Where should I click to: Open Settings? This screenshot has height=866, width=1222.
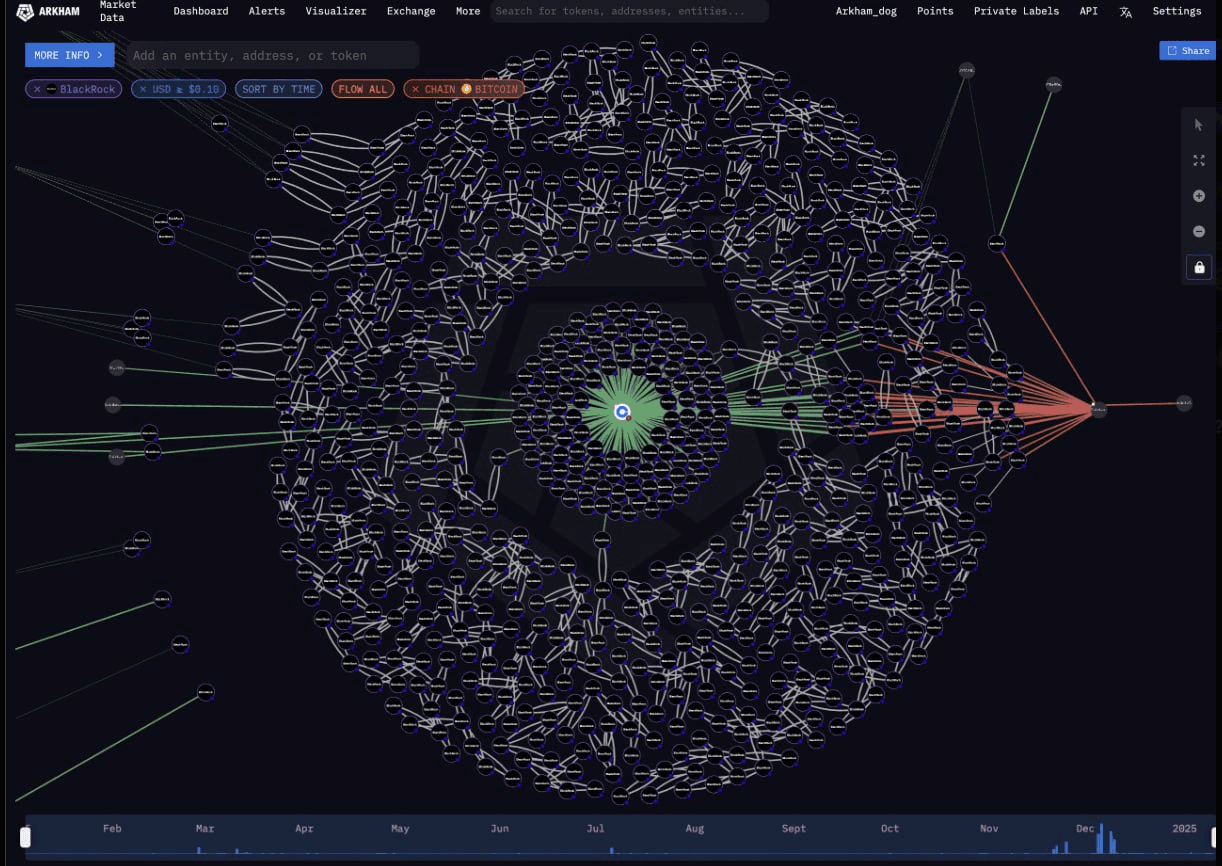1177,11
